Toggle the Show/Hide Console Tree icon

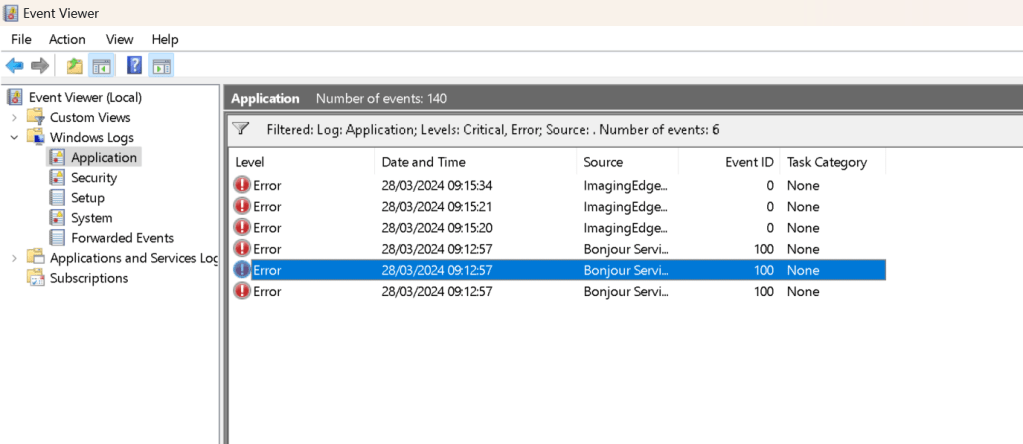click(x=102, y=65)
